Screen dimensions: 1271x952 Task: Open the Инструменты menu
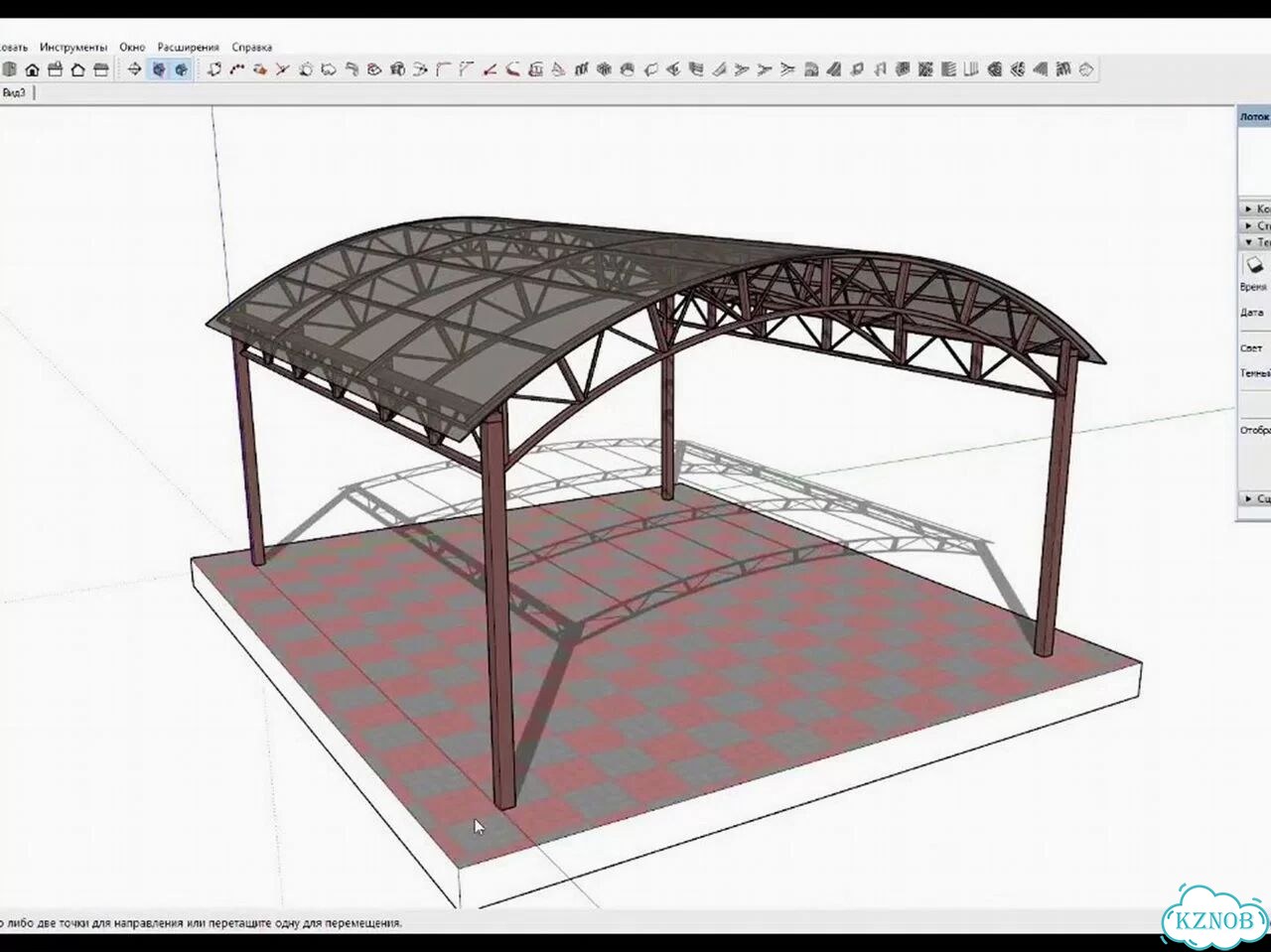click(73, 47)
